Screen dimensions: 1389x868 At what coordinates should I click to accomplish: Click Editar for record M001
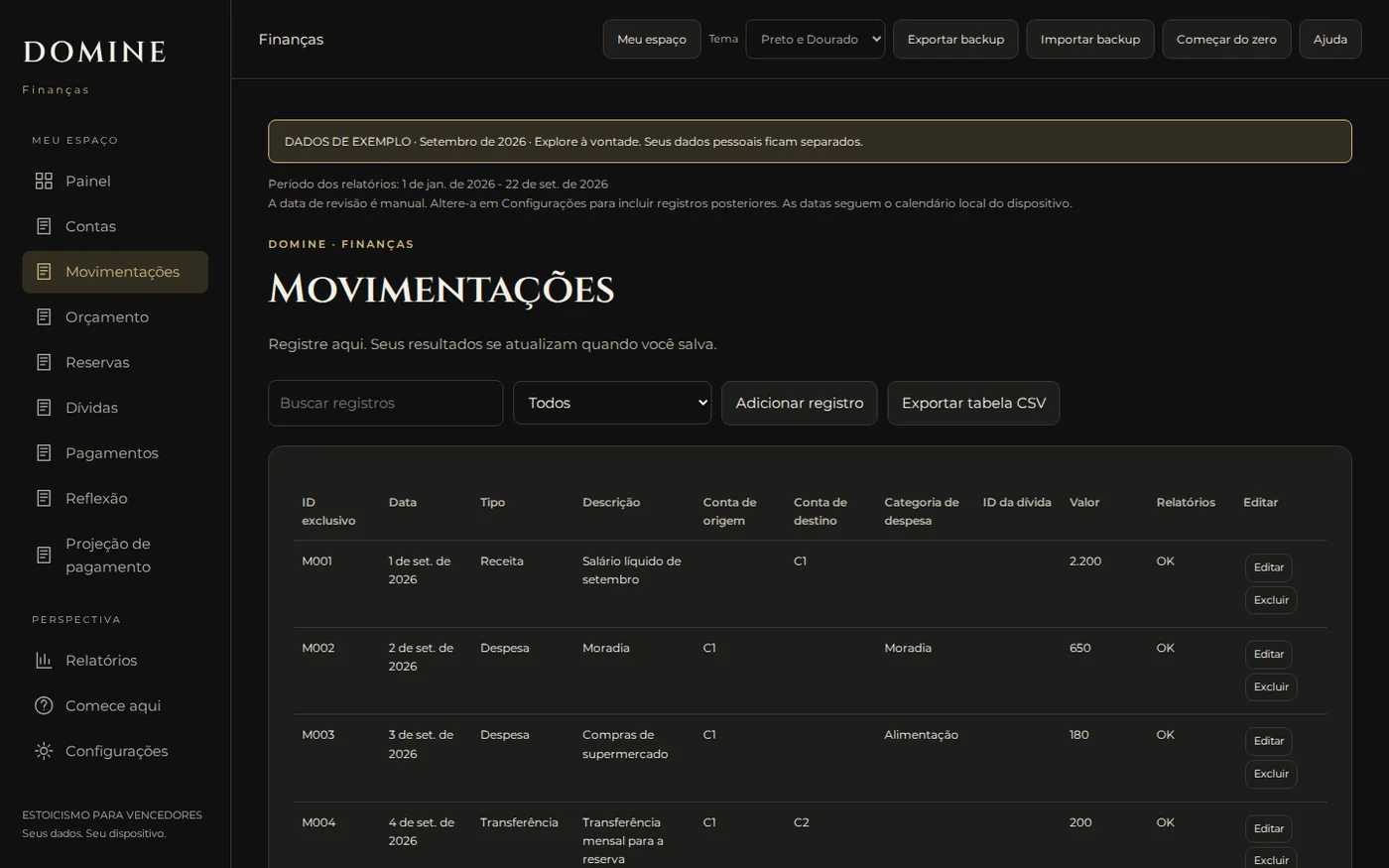pyautogui.click(x=1269, y=567)
